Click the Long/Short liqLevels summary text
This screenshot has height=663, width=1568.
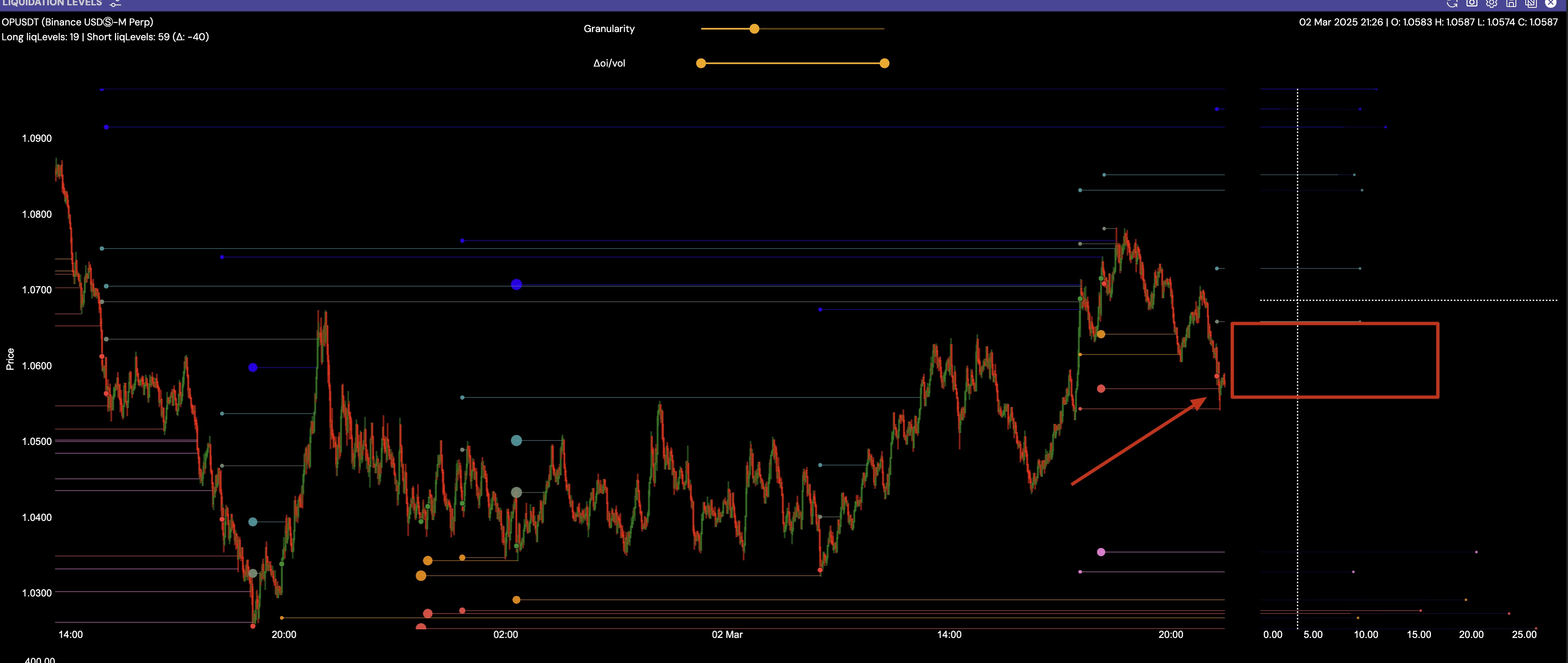pyautogui.click(x=105, y=37)
